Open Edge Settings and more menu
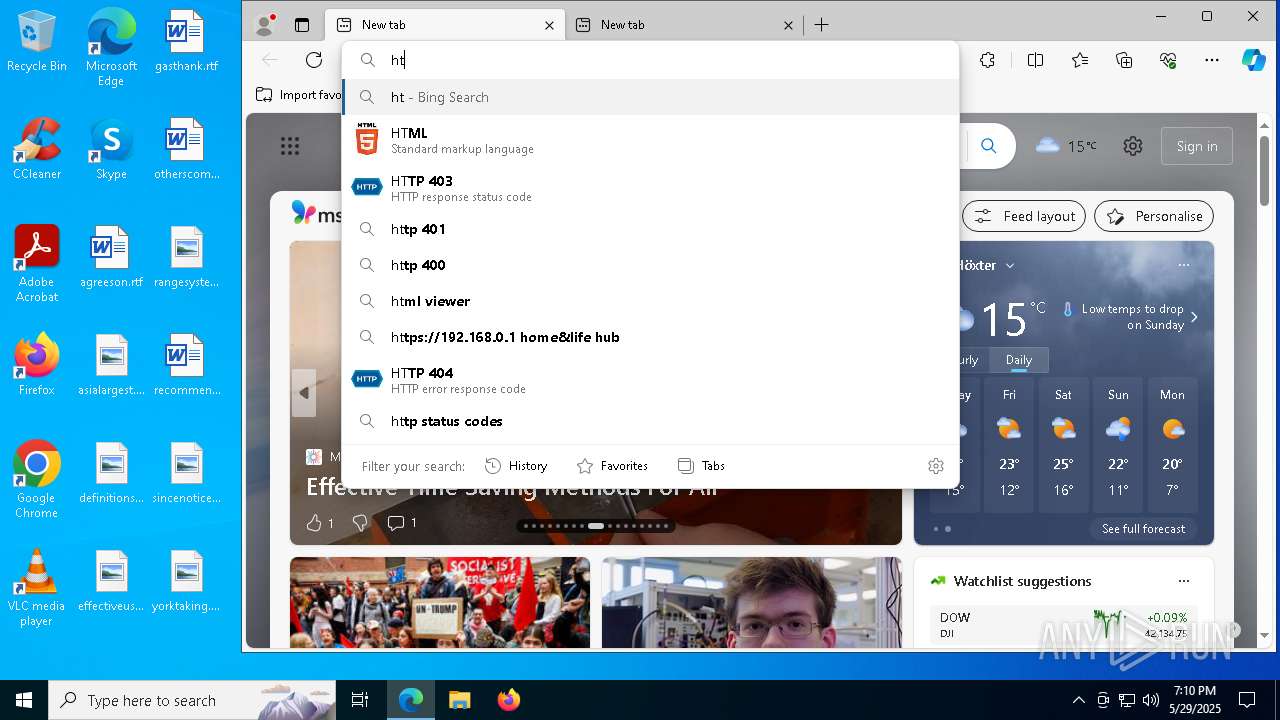1280x720 pixels. tap(1212, 60)
